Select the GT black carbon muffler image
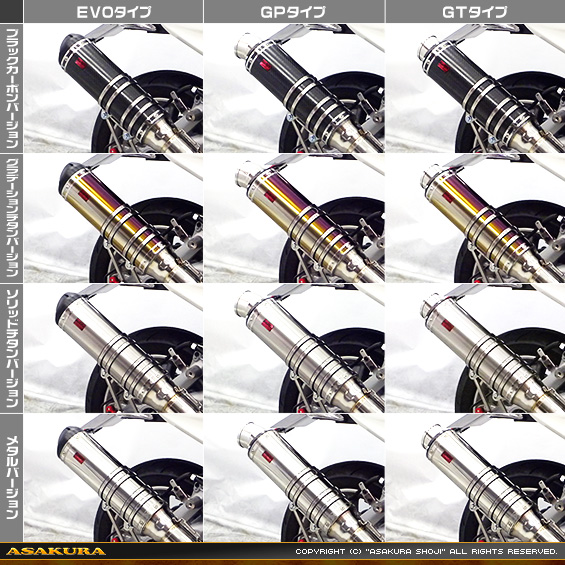Image resolution: width=565 pixels, height=565 pixels. click(475, 88)
